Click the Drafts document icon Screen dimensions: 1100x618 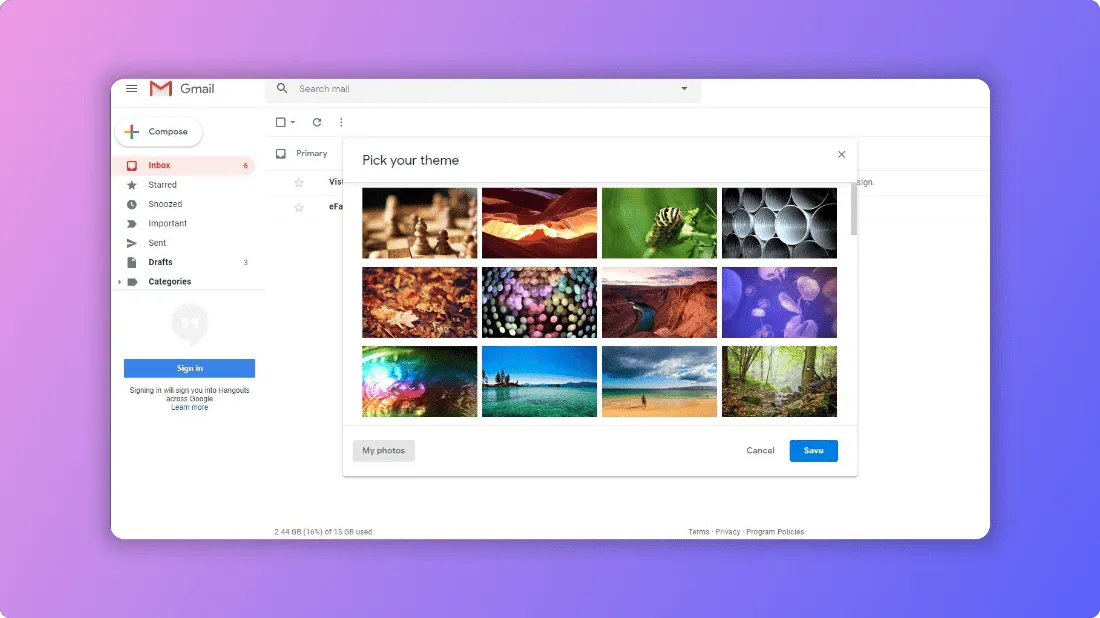(132, 262)
